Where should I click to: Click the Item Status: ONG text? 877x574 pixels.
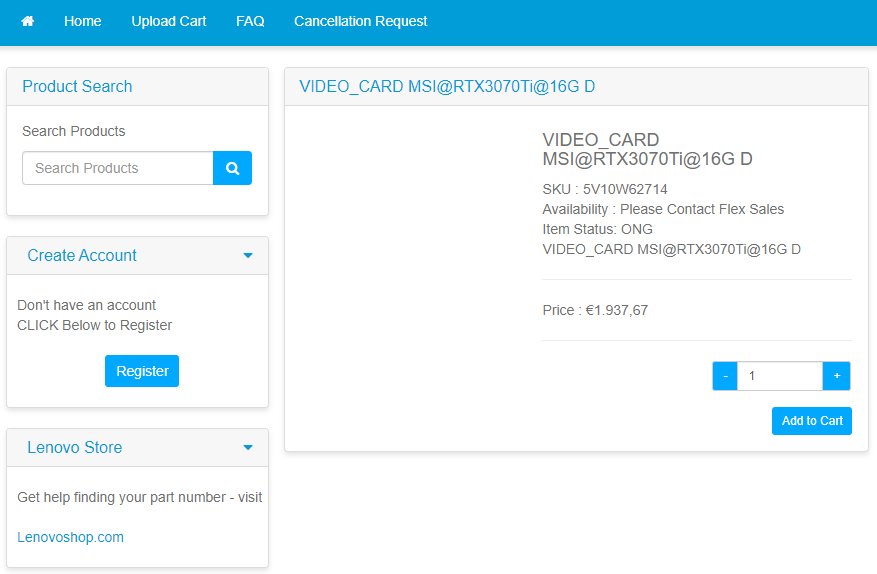(597, 229)
